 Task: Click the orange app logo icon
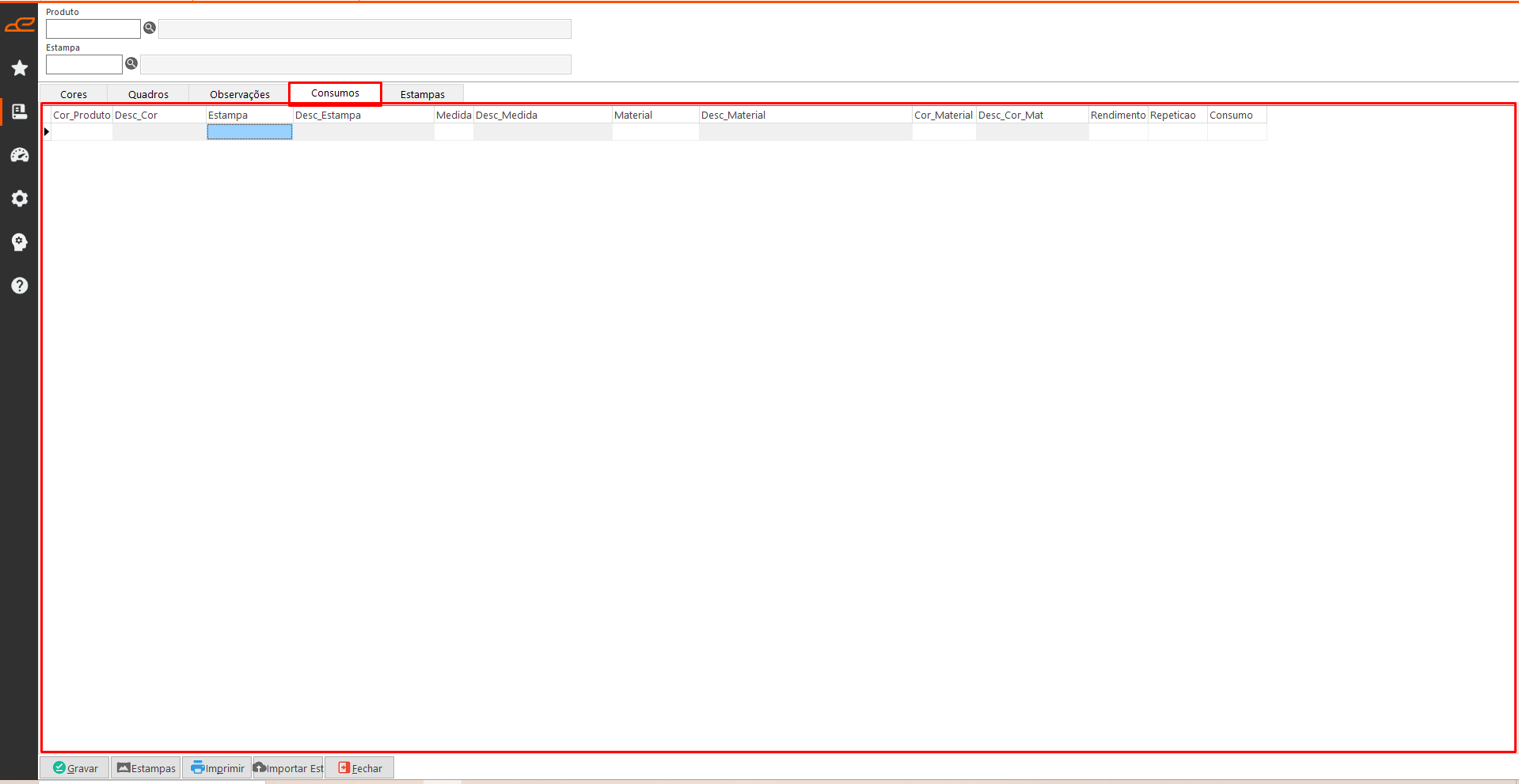coord(20,25)
